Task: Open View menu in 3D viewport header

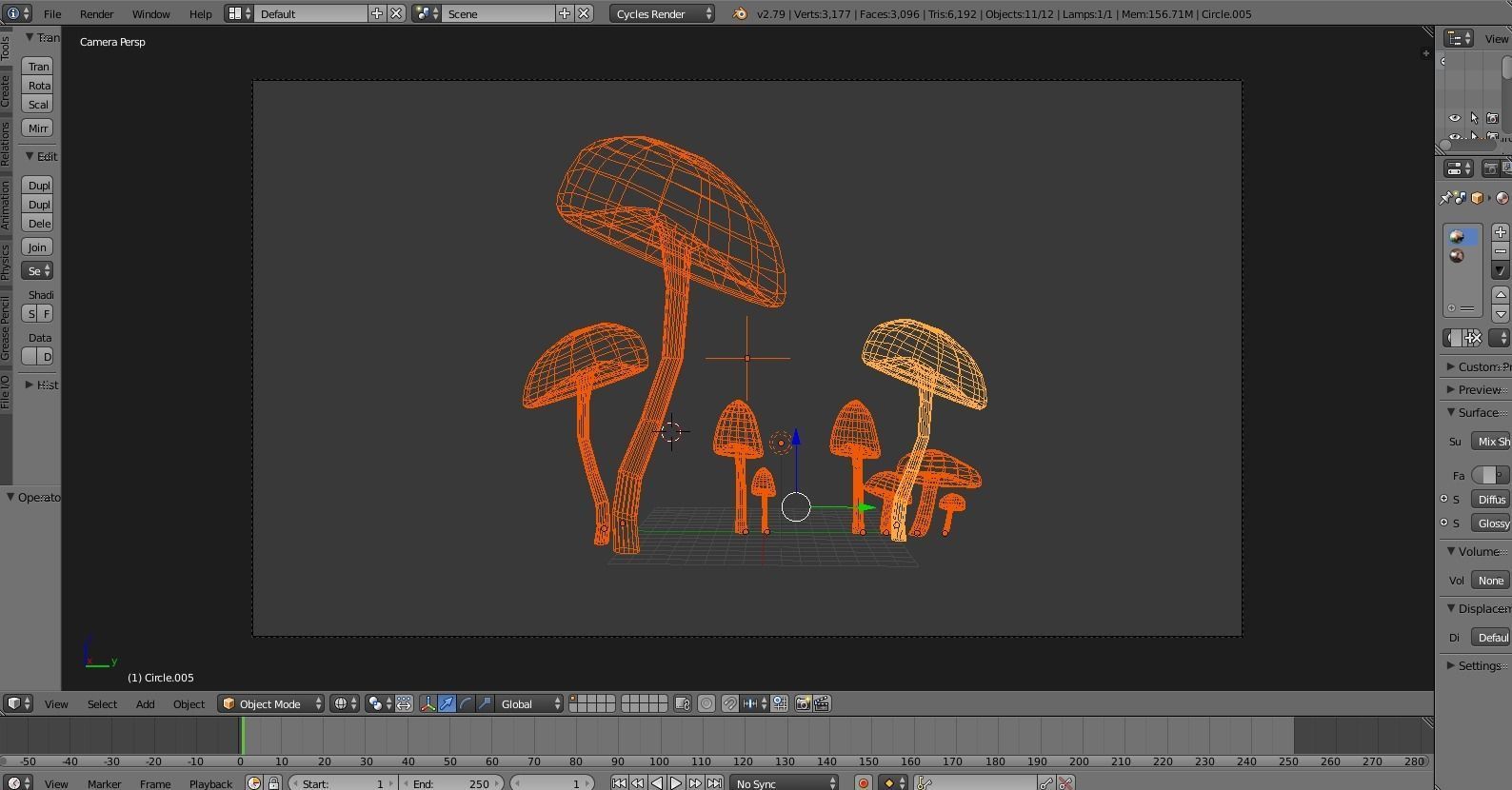Action: click(x=56, y=704)
